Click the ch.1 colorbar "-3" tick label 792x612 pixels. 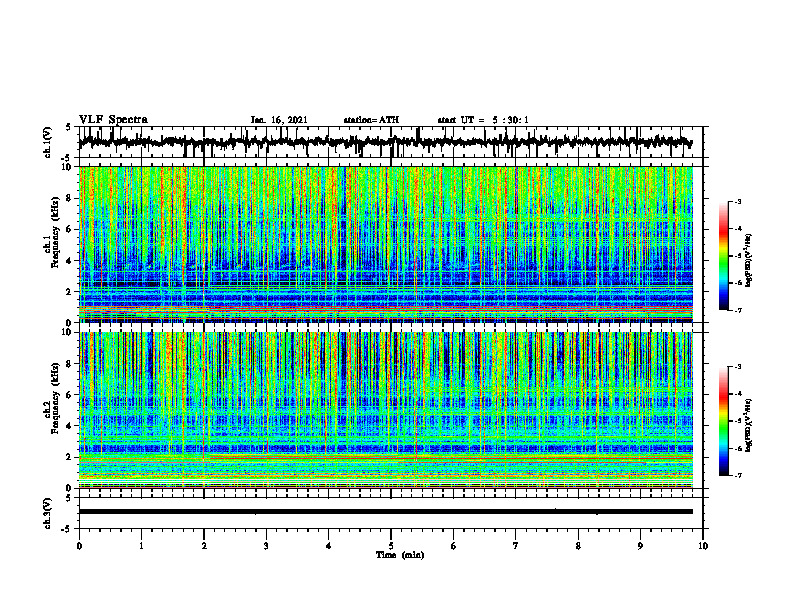(x=738, y=201)
